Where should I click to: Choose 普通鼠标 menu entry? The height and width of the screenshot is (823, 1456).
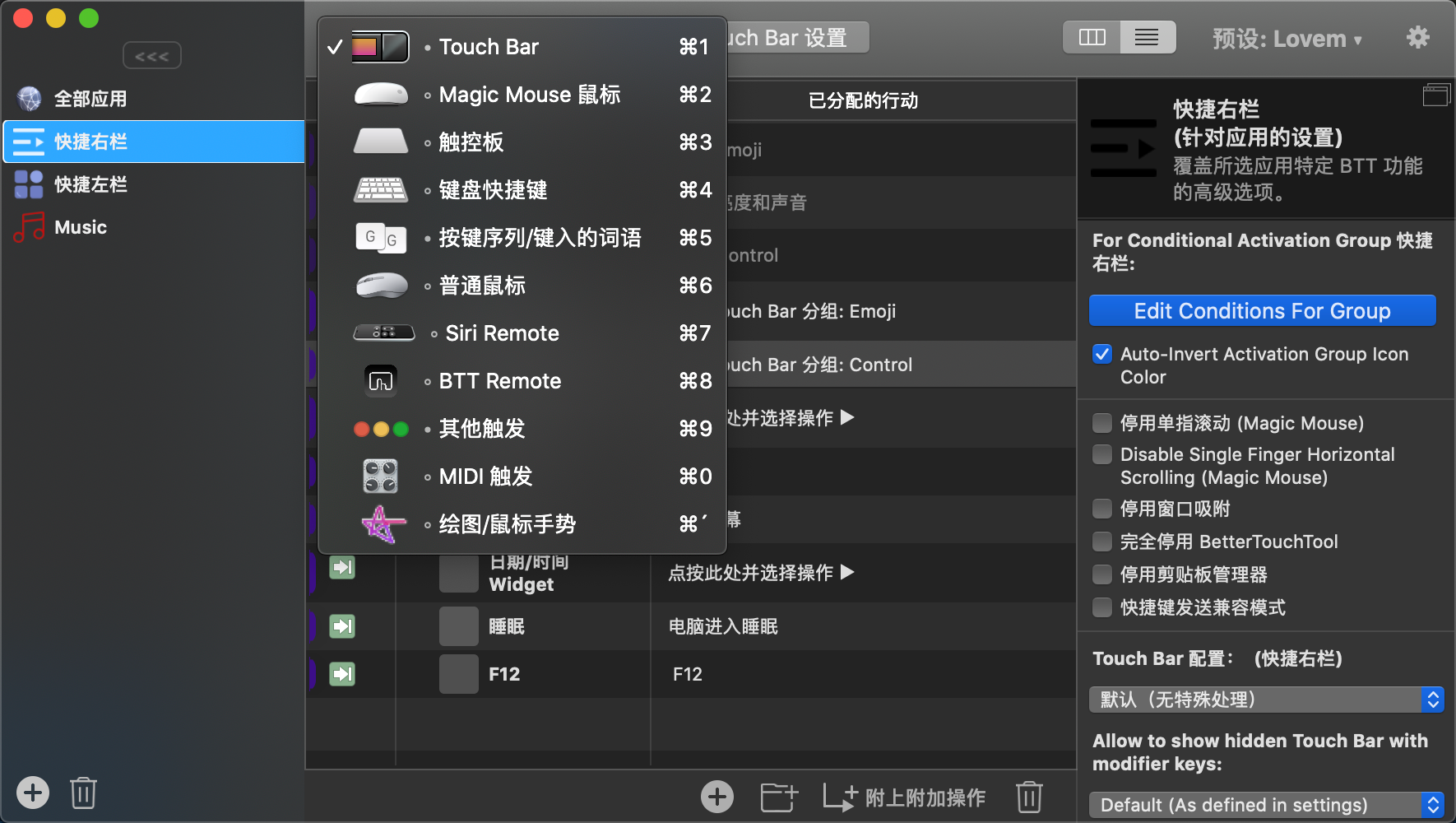[522, 286]
